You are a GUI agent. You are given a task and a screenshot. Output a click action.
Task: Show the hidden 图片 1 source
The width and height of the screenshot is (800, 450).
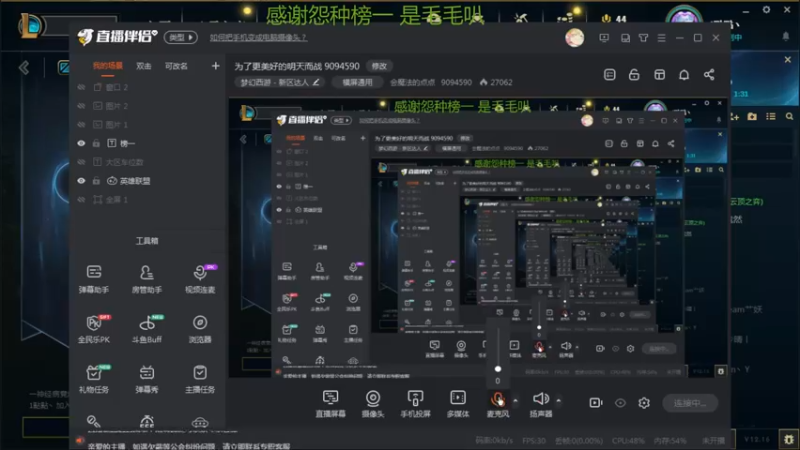(x=81, y=124)
